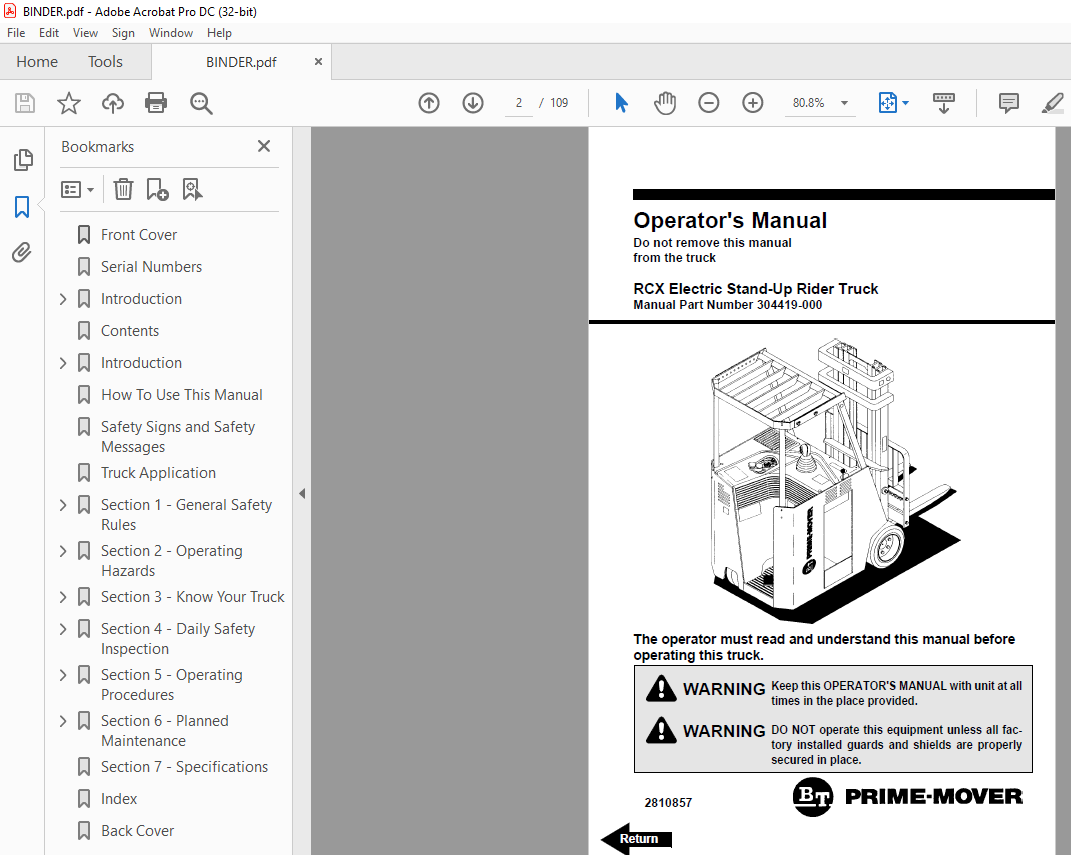1071x855 pixels.
Task: Open Page Thumbnails panel icon
Action: click(23, 160)
